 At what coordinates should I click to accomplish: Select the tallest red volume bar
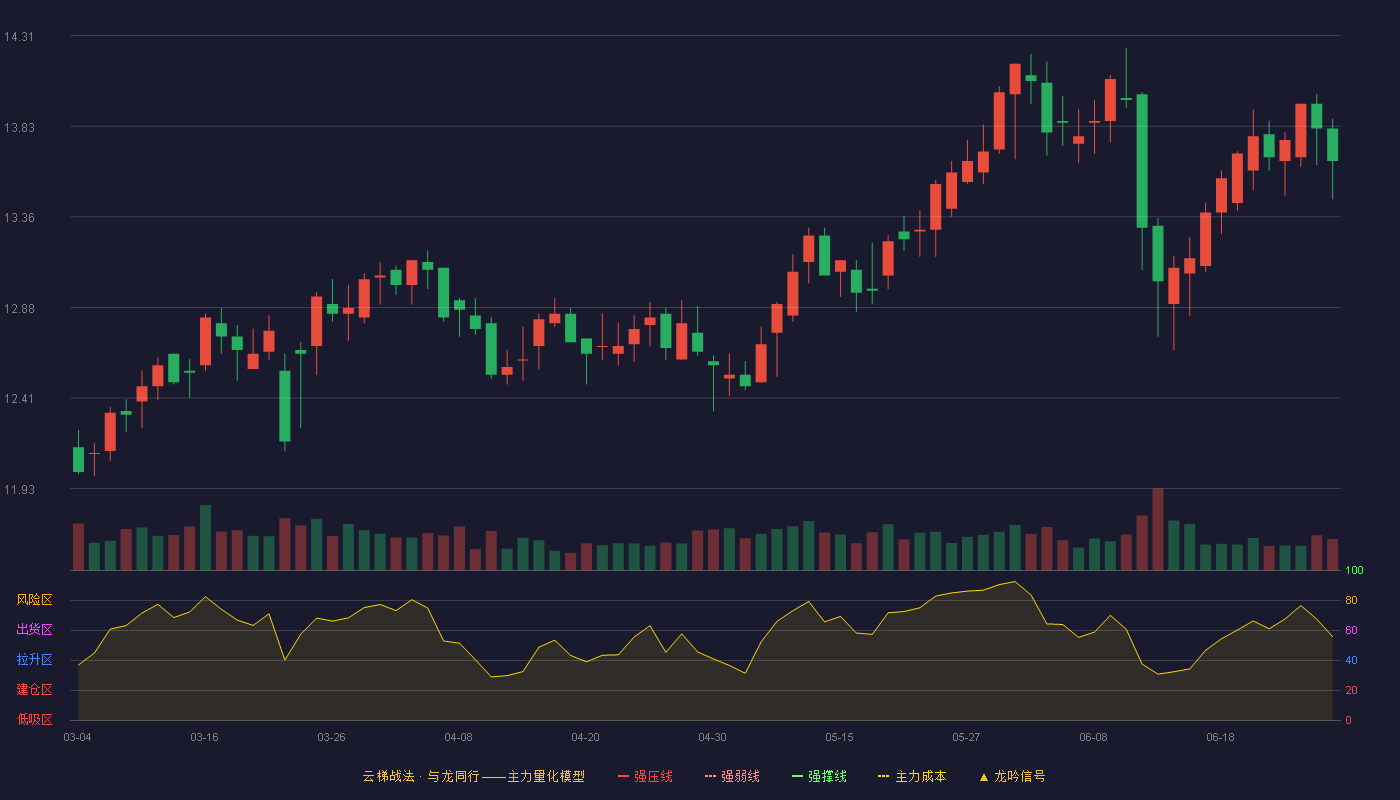(x=1158, y=529)
